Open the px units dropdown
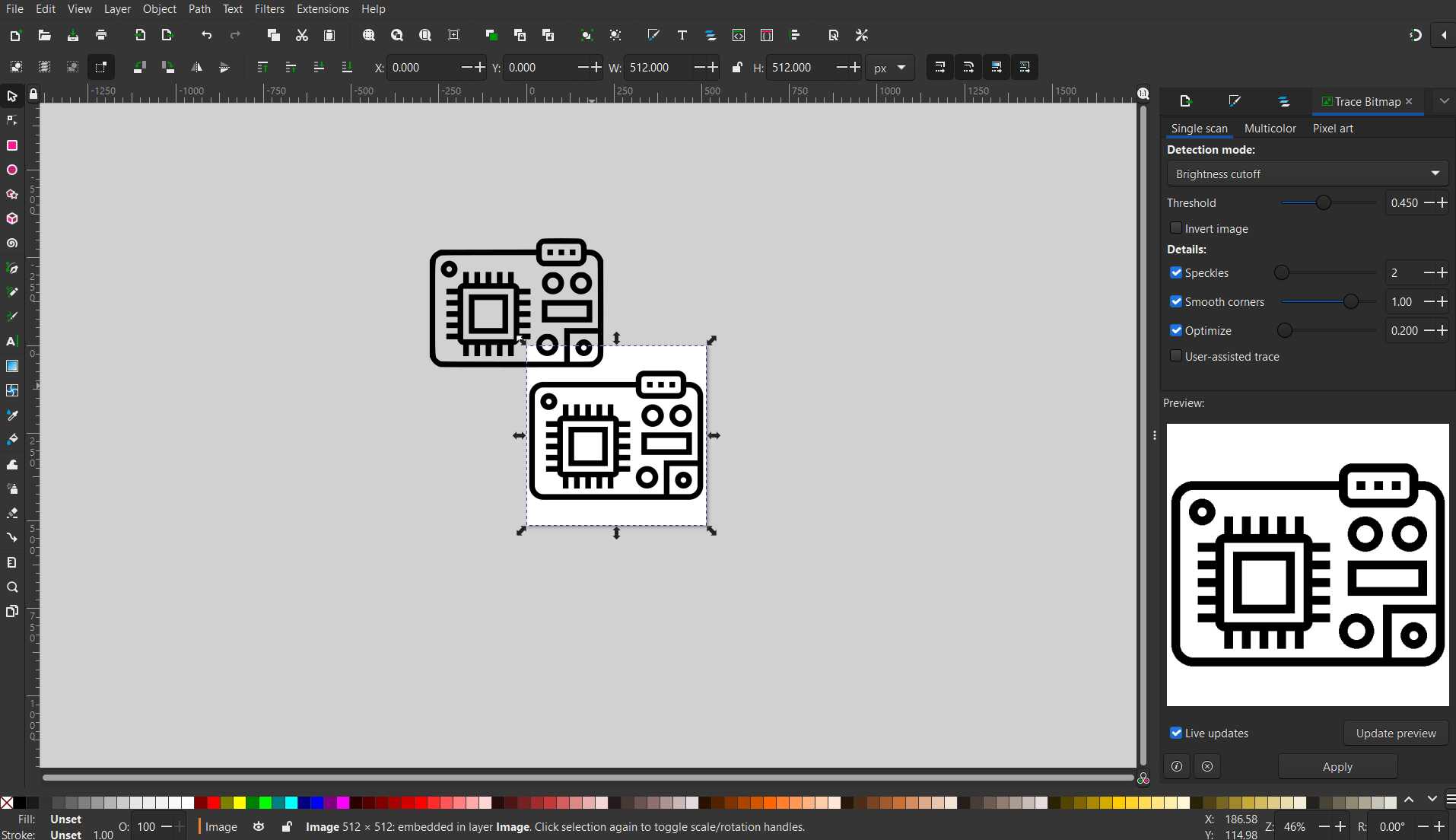 pos(889,67)
